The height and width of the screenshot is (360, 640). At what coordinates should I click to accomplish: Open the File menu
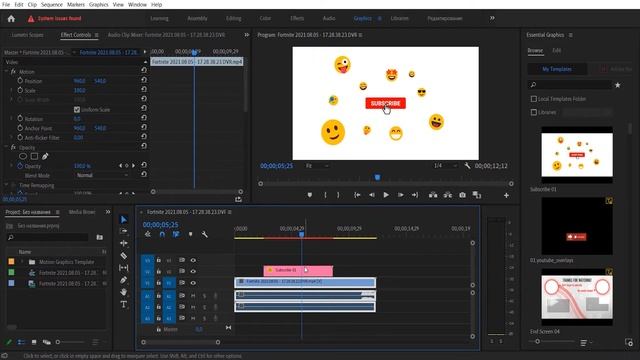coord(6,4)
